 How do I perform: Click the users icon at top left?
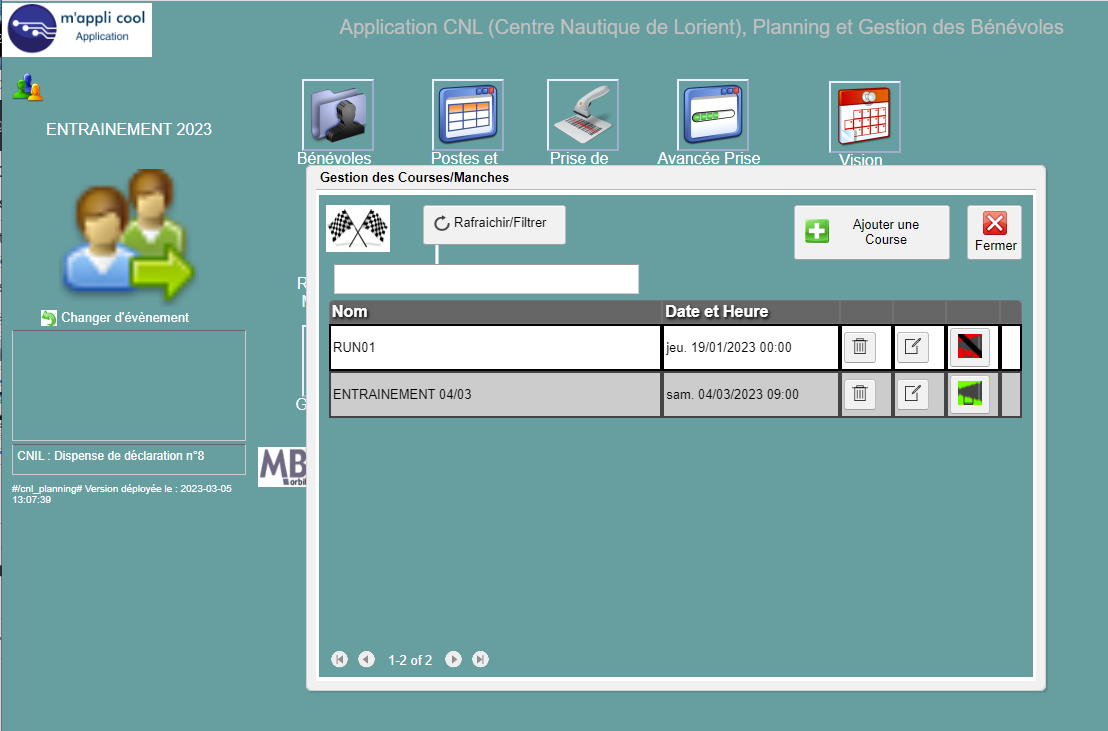(x=28, y=88)
